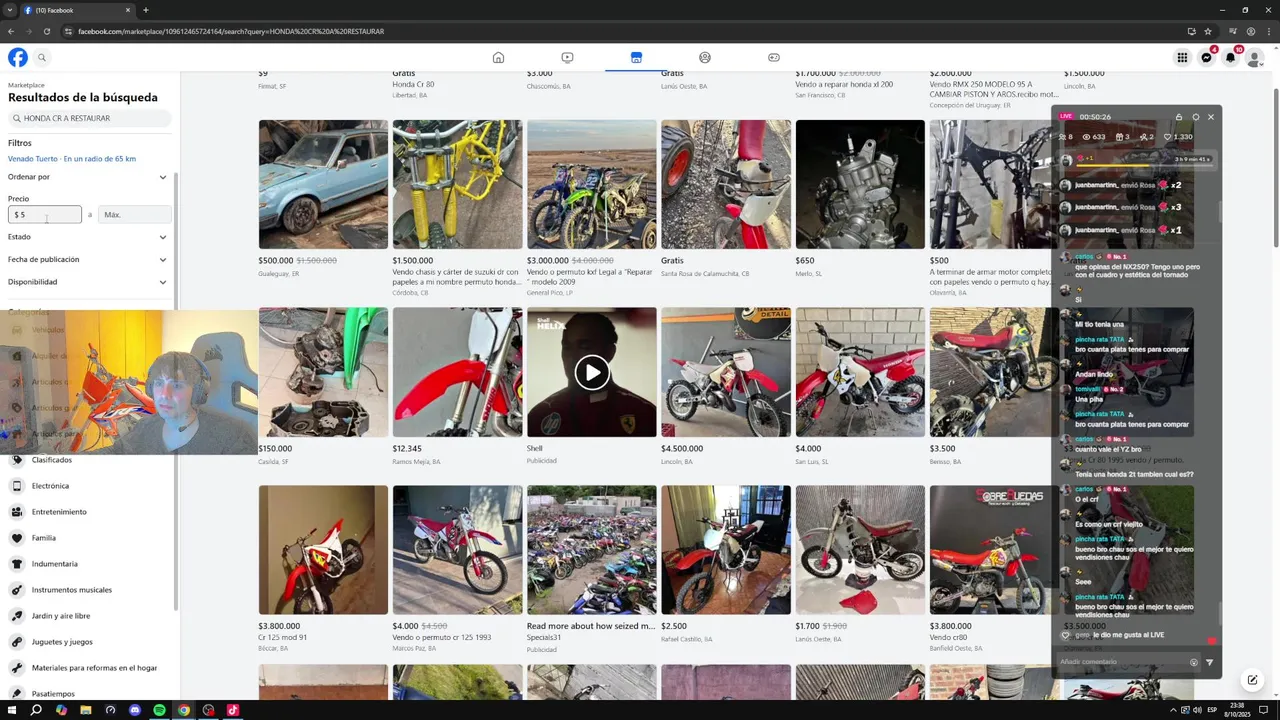1280x720 pixels.
Task: Click the Máx. price field
Action: point(135,215)
